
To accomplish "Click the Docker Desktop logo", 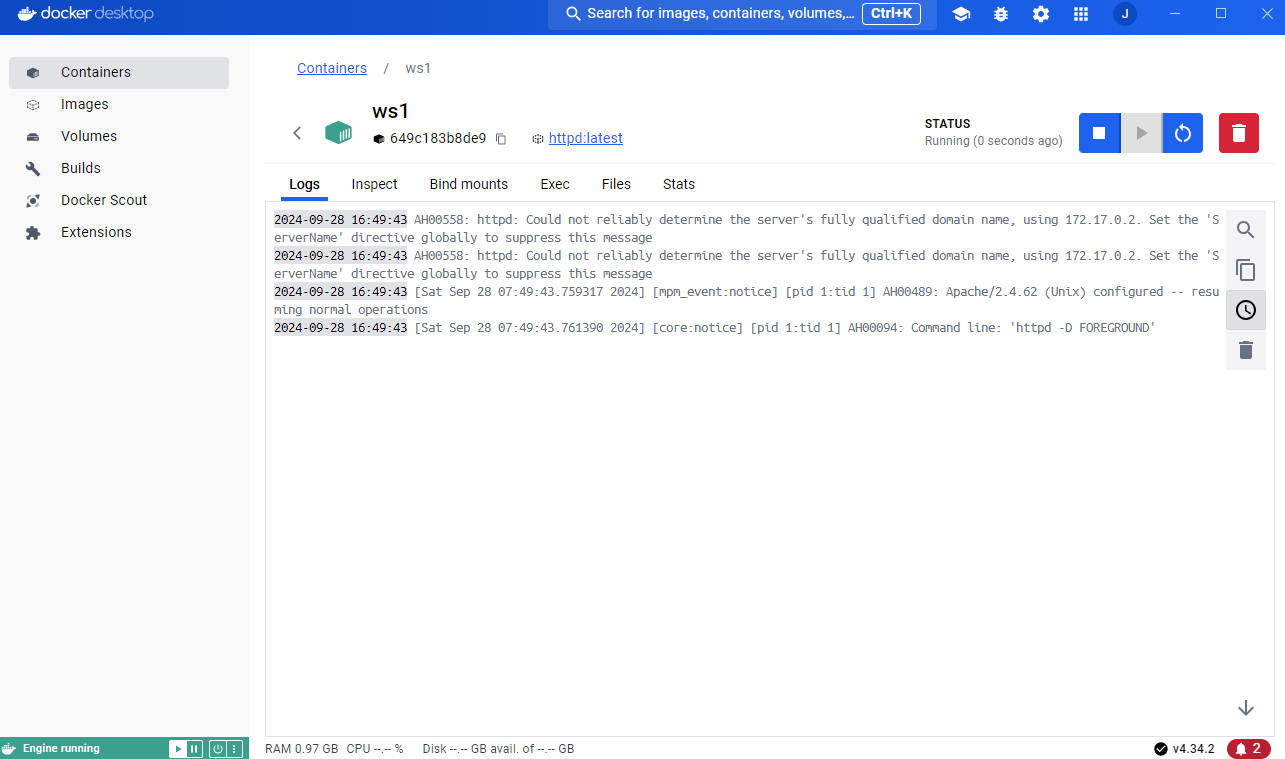I will (85, 14).
